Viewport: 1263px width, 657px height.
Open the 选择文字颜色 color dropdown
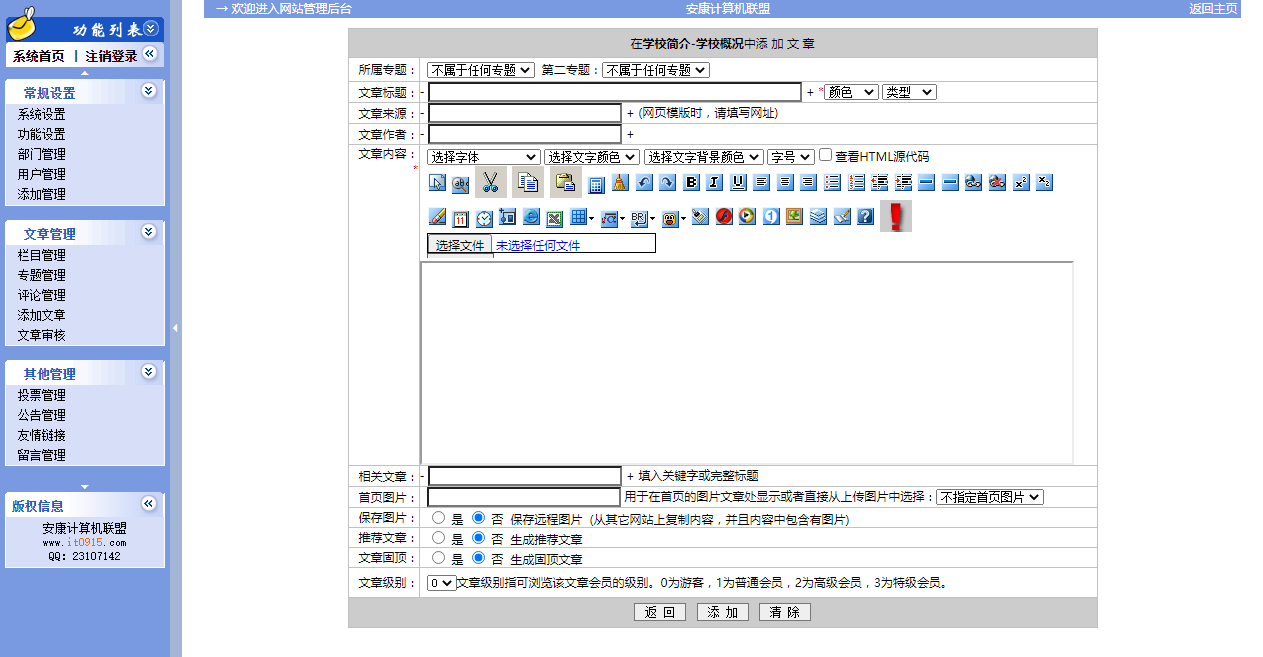(591, 157)
